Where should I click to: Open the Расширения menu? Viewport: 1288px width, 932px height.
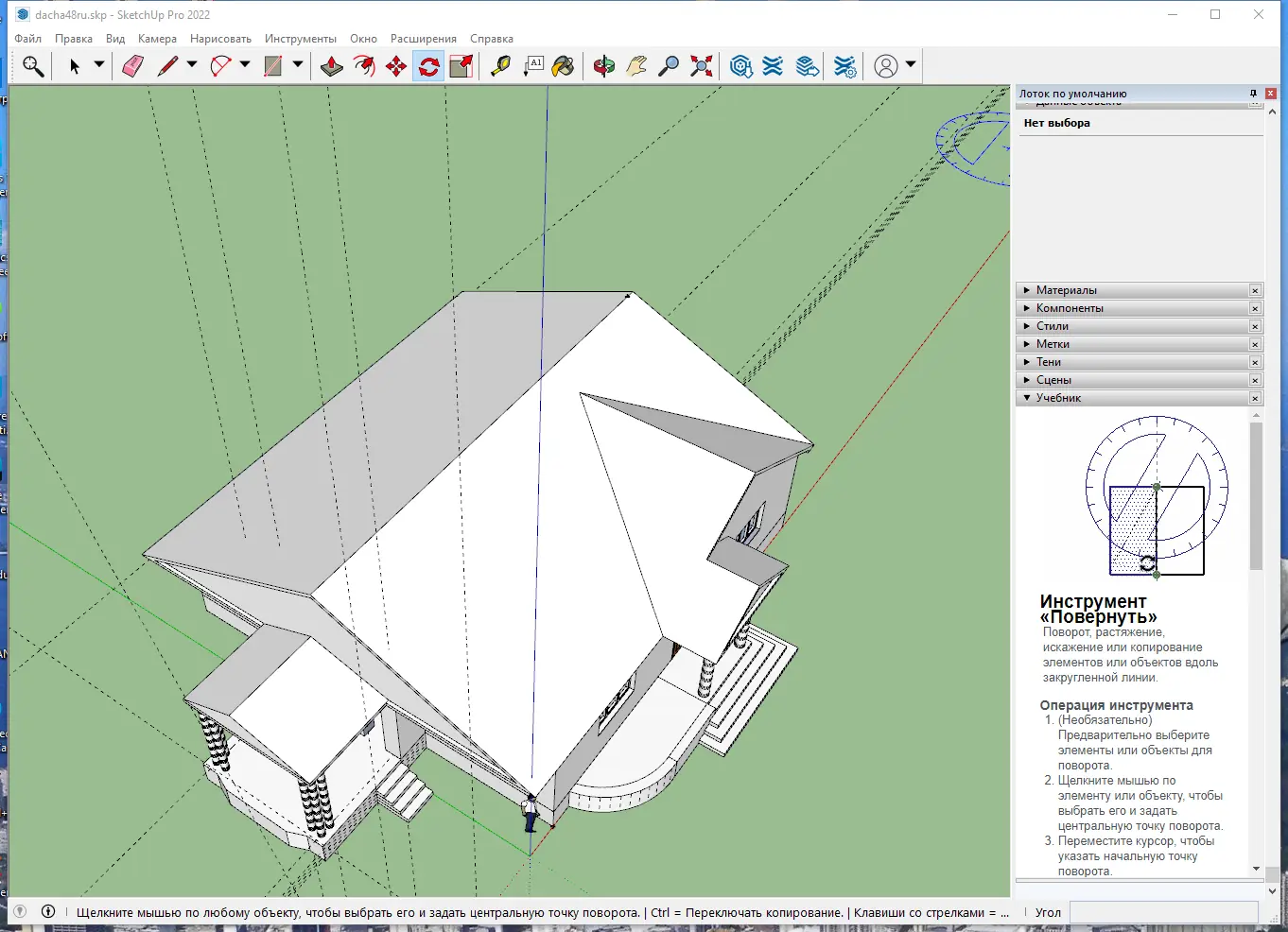(423, 39)
